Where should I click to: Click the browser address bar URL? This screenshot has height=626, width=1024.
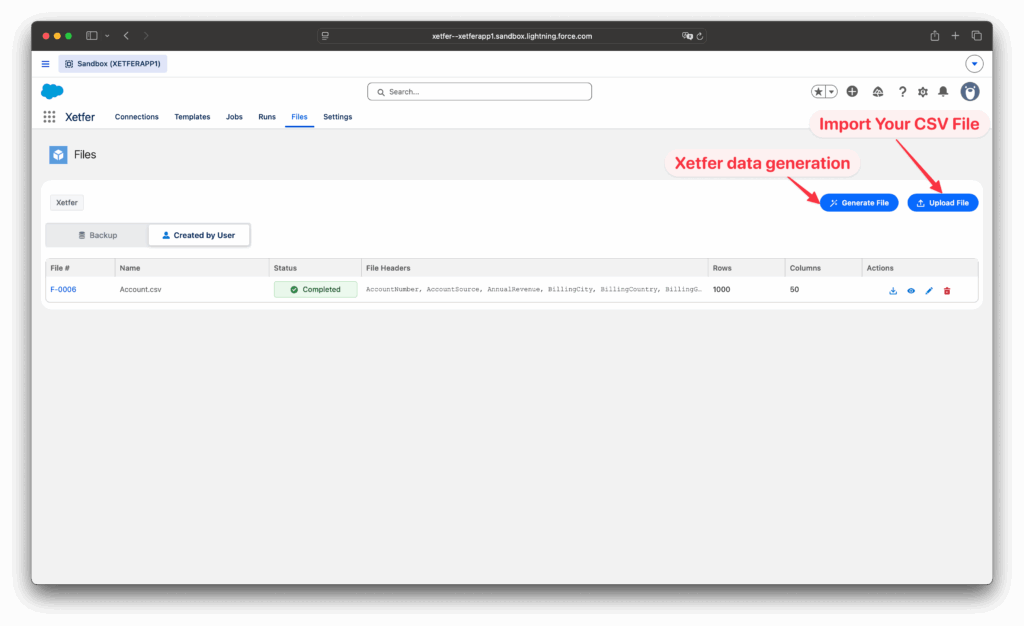[x=512, y=36]
